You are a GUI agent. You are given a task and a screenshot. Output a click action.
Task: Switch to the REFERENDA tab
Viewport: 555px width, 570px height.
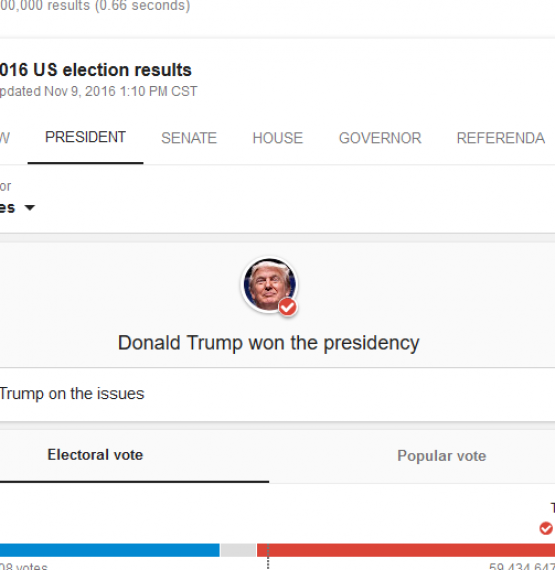(500, 138)
